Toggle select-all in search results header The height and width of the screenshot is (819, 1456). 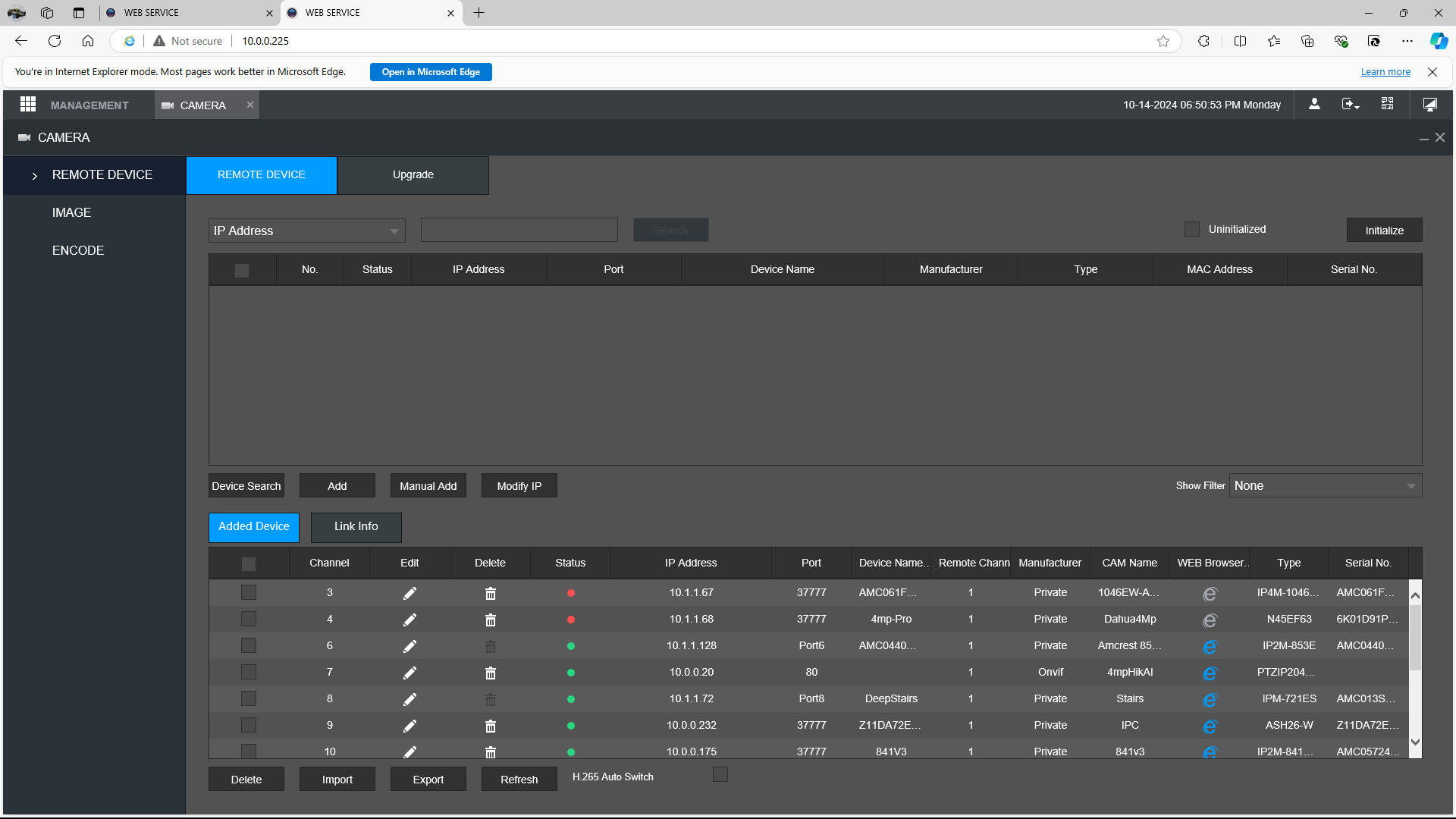coord(242,270)
